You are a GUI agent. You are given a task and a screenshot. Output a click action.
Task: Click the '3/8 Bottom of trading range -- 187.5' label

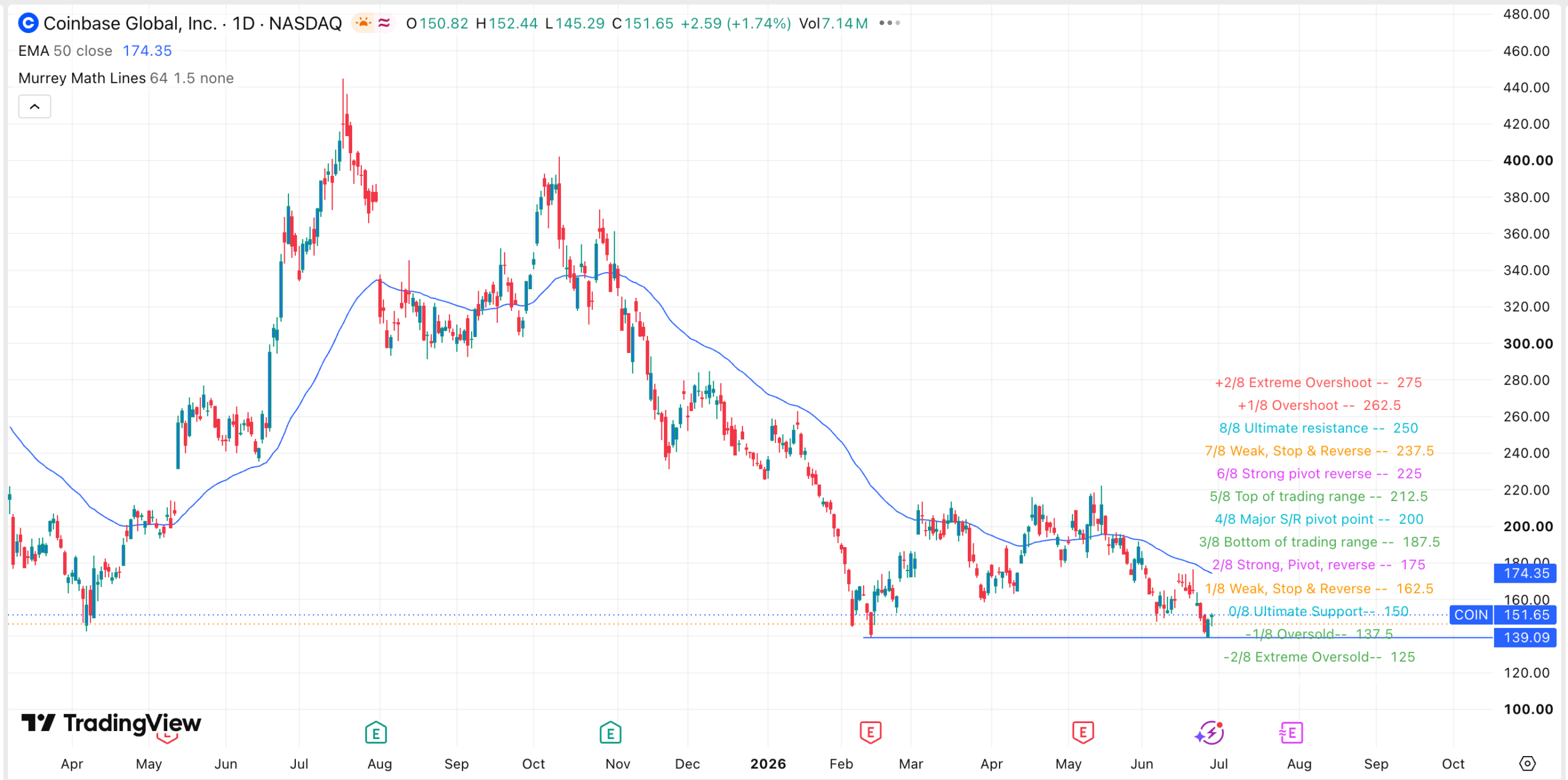1319,542
